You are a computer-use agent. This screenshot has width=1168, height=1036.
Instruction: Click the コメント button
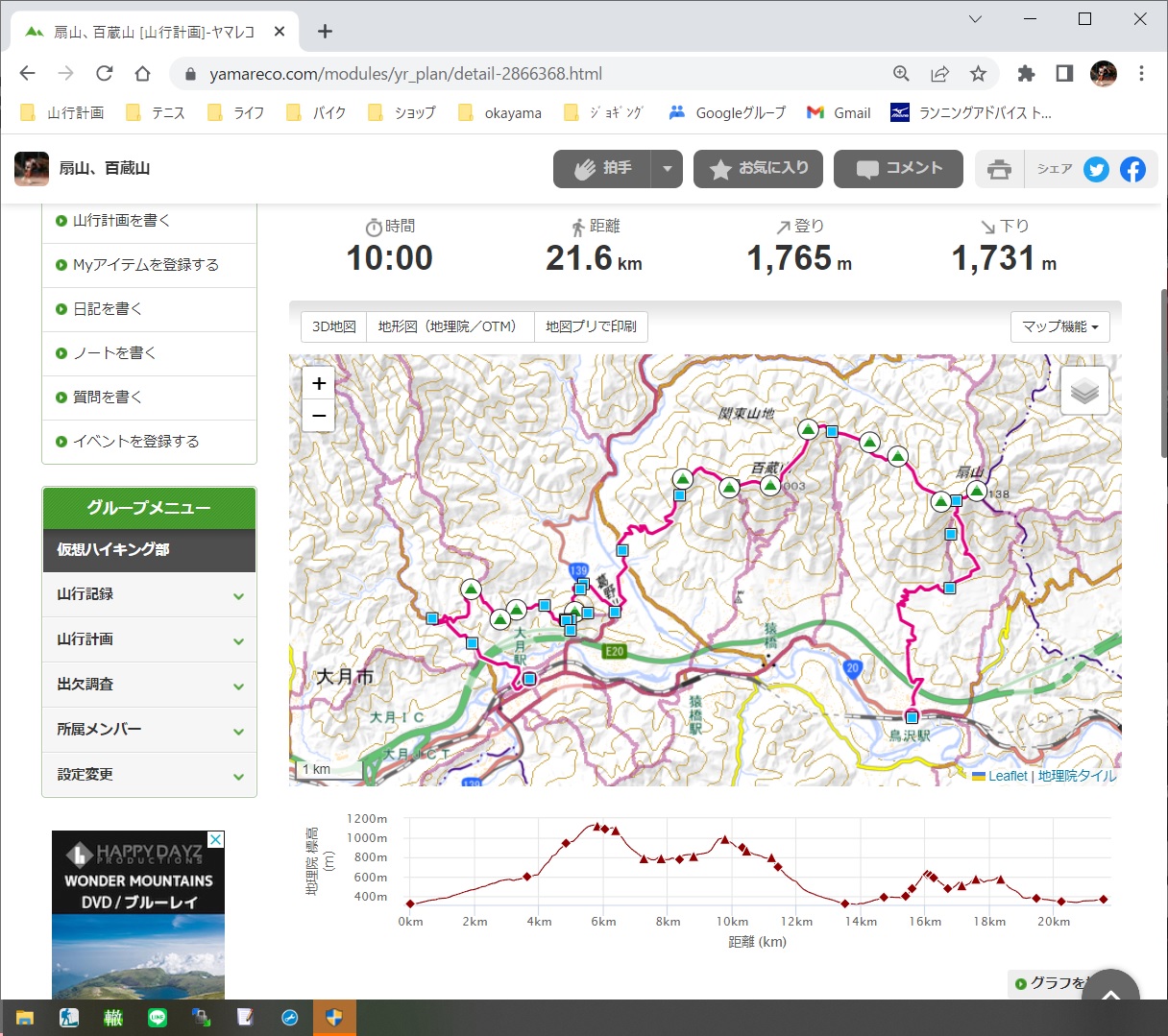point(898,169)
